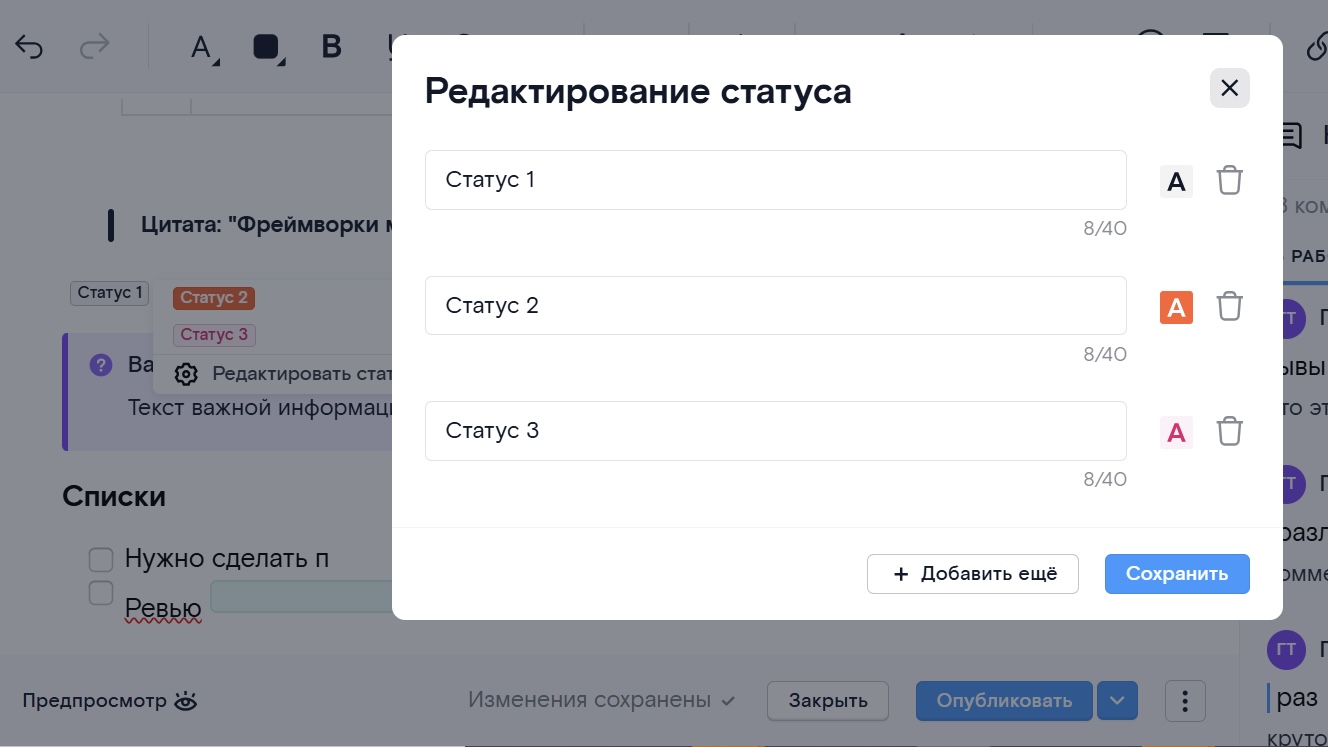Tick the Ревью checkbox
The height and width of the screenshot is (747, 1328).
101,593
